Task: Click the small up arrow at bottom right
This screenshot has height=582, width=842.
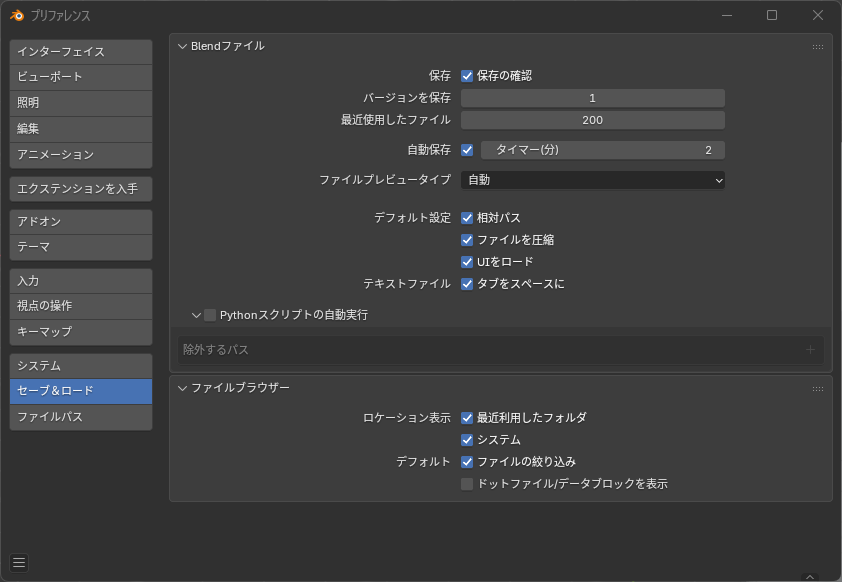Action: click(810, 576)
